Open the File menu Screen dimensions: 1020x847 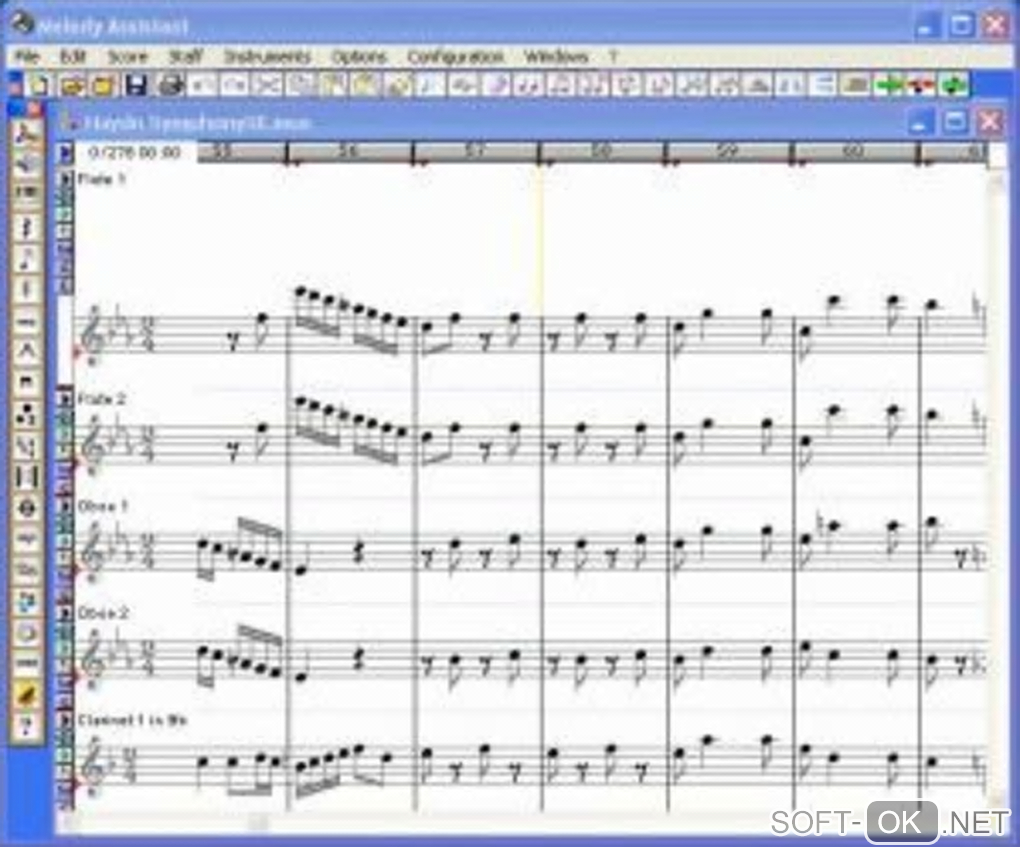point(27,57)
